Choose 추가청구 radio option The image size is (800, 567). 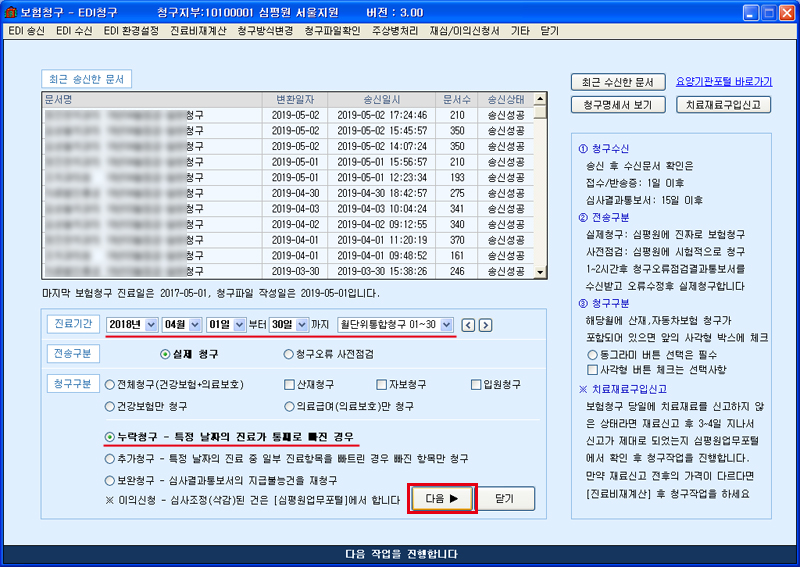(x=110, y=459)
